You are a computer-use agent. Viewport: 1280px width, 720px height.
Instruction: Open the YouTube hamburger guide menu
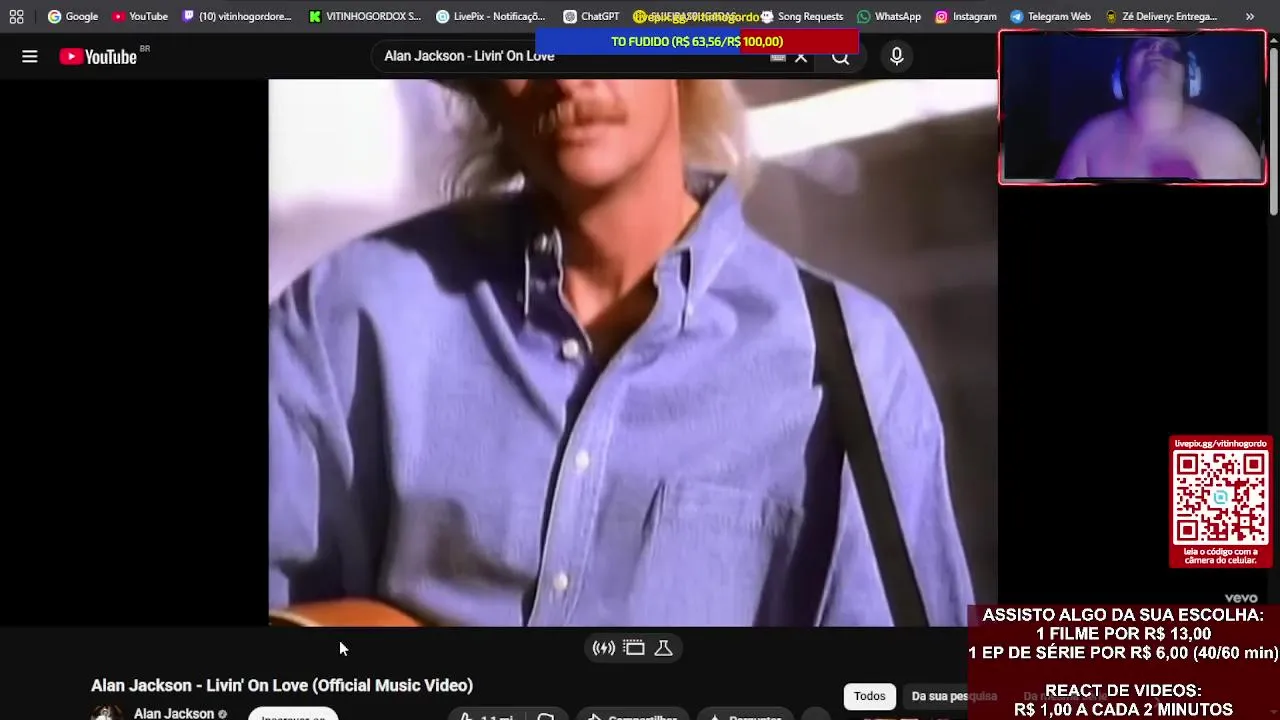tap(30, 57)
